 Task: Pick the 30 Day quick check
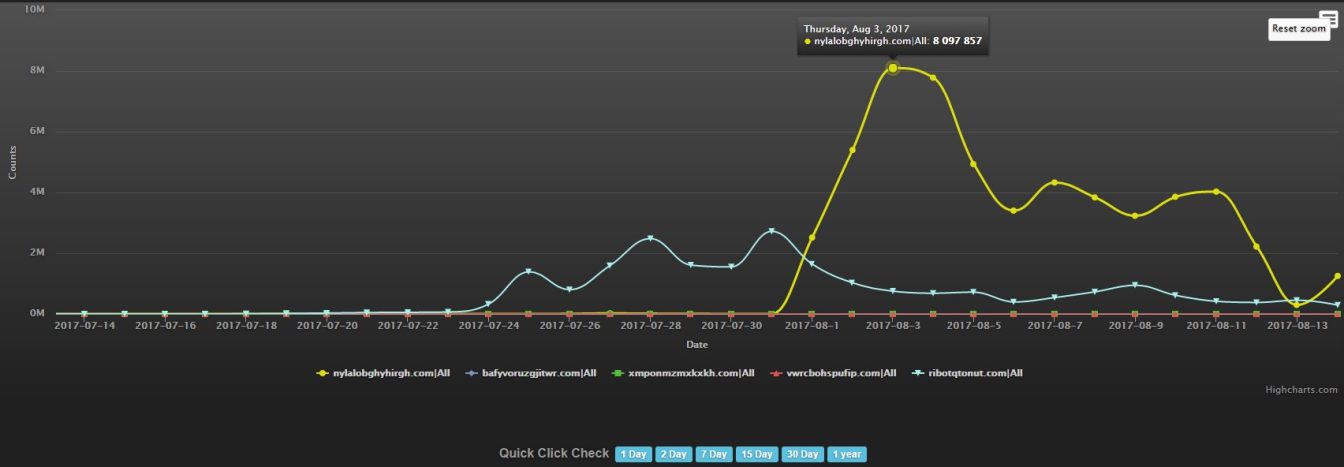point(802,454)
